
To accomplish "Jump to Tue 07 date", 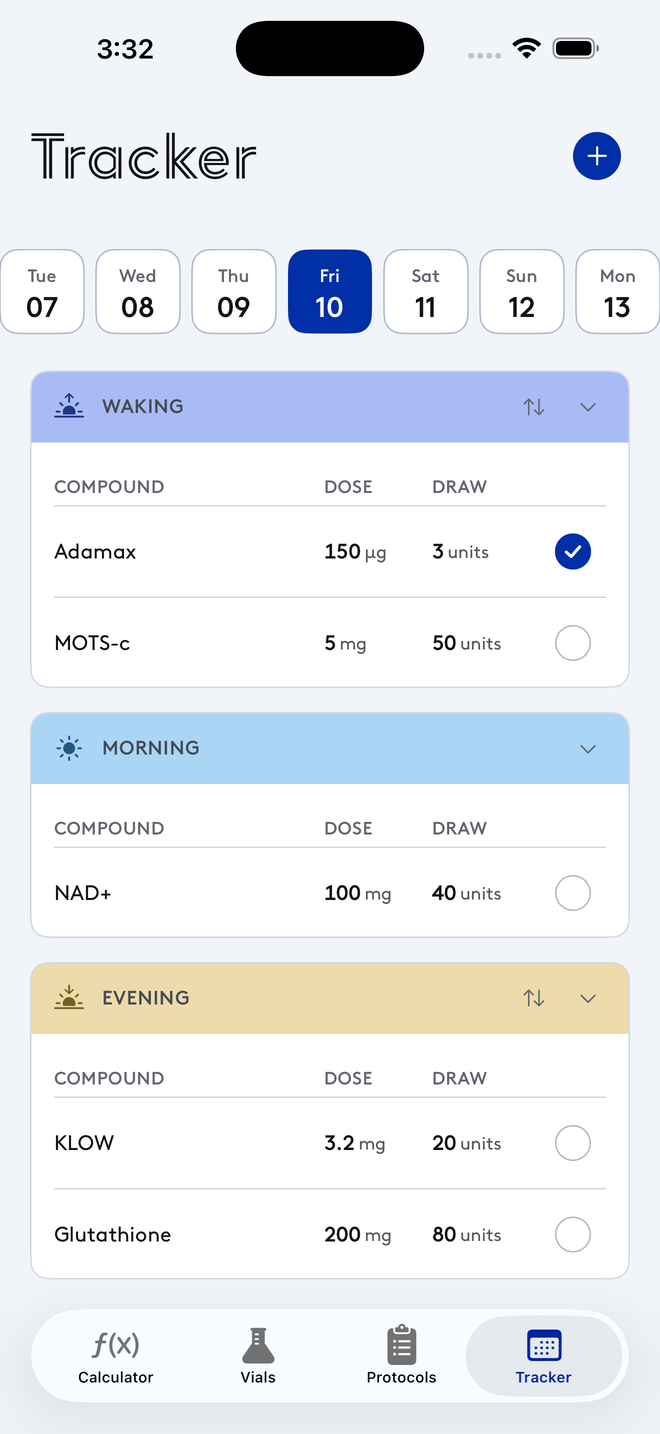I will point(42,291).
